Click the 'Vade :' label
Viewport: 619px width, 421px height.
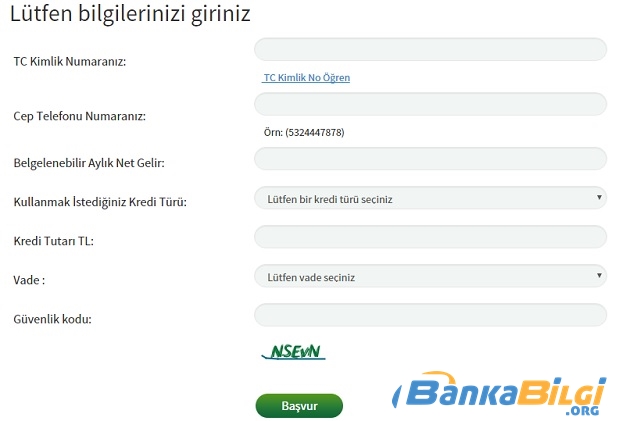29,280
